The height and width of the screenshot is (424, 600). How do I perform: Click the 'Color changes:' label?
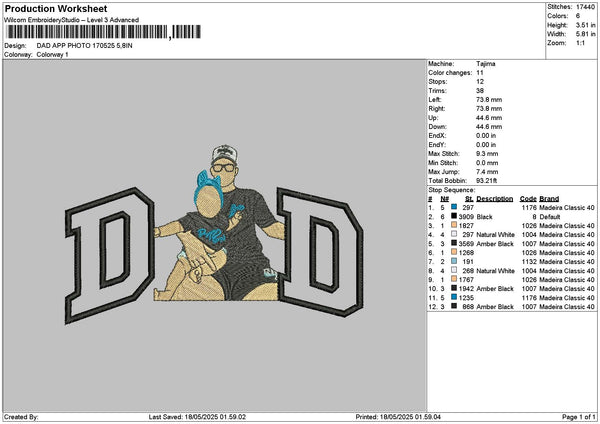tap(450, 73)
